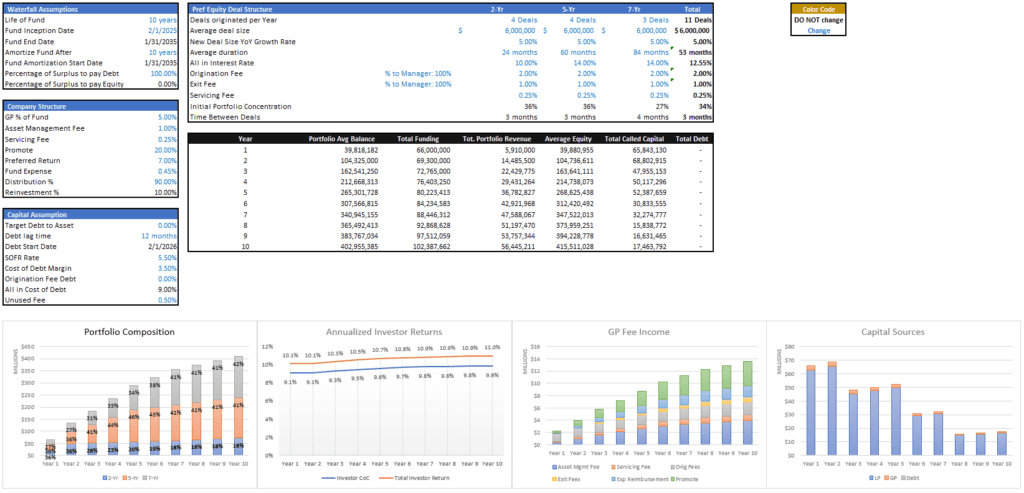Viewport: 1024px width, 493px height.
Task: Click the Capital Assumption section header
Action: (91, 214)
